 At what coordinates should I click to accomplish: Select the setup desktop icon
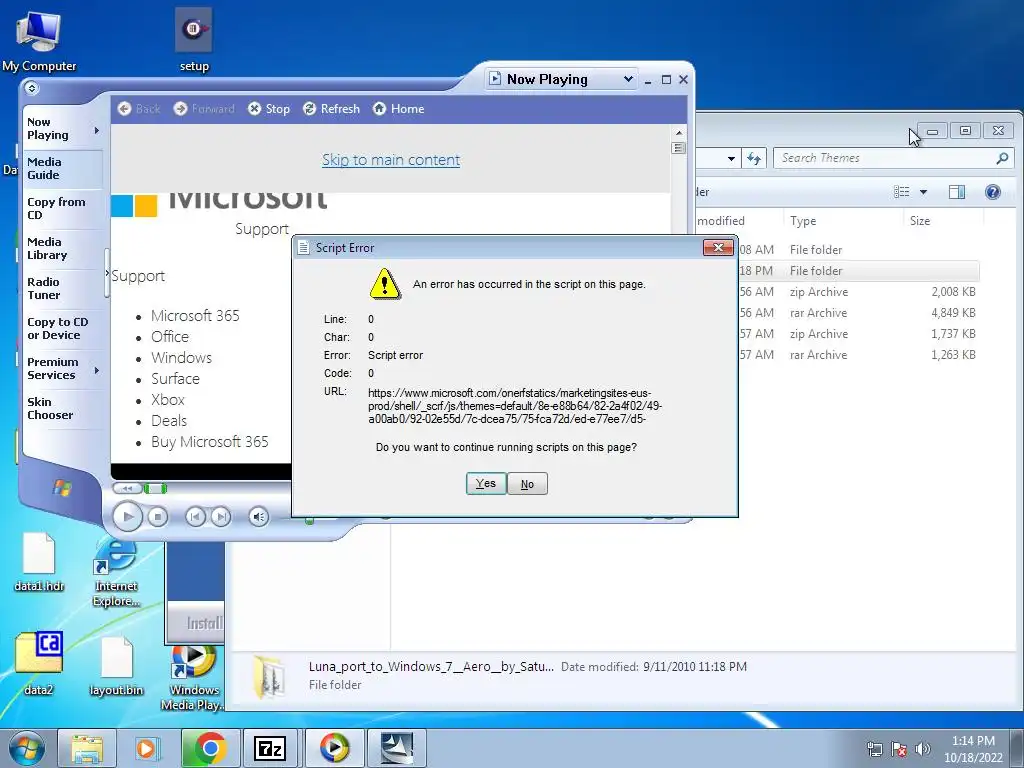194,40
